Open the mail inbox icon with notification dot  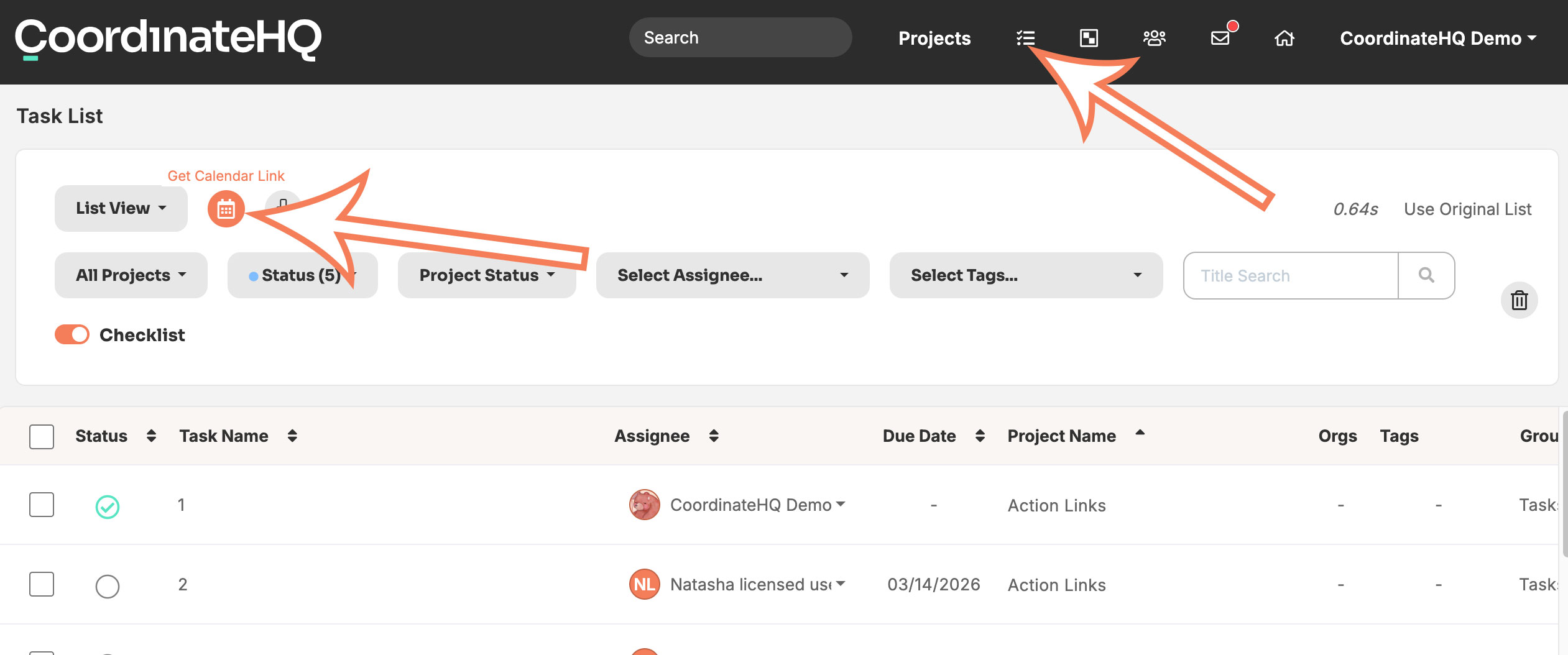pos(1221,37)
